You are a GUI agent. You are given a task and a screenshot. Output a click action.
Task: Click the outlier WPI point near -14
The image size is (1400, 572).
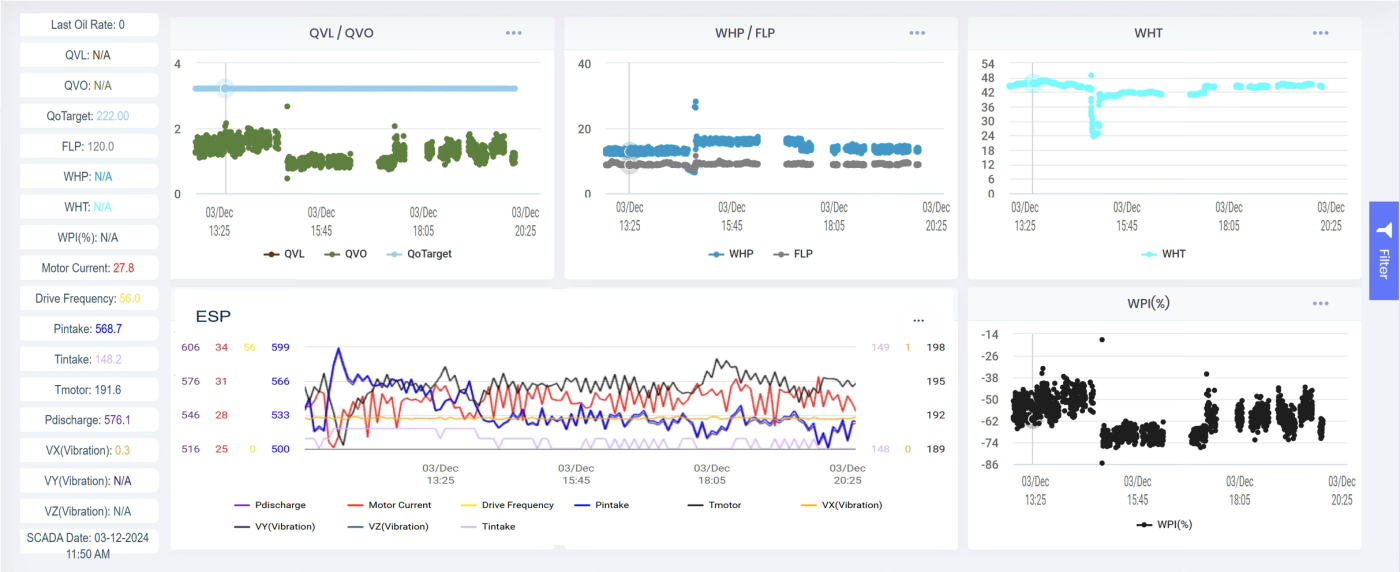click(x=1102, y=339)
